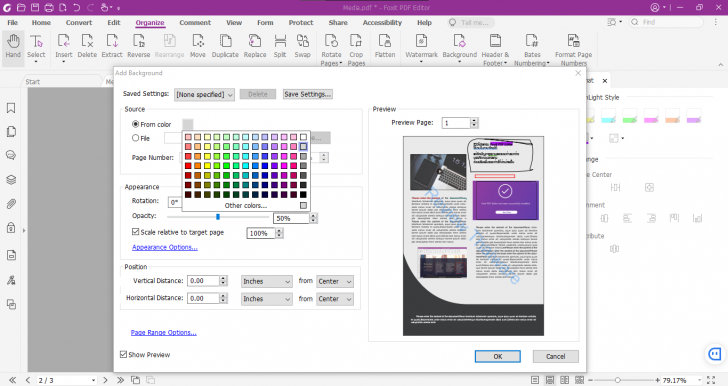Open the Horizontal Distance from-Center dropdown
This screenshot has height=386, width=728.
335,299
